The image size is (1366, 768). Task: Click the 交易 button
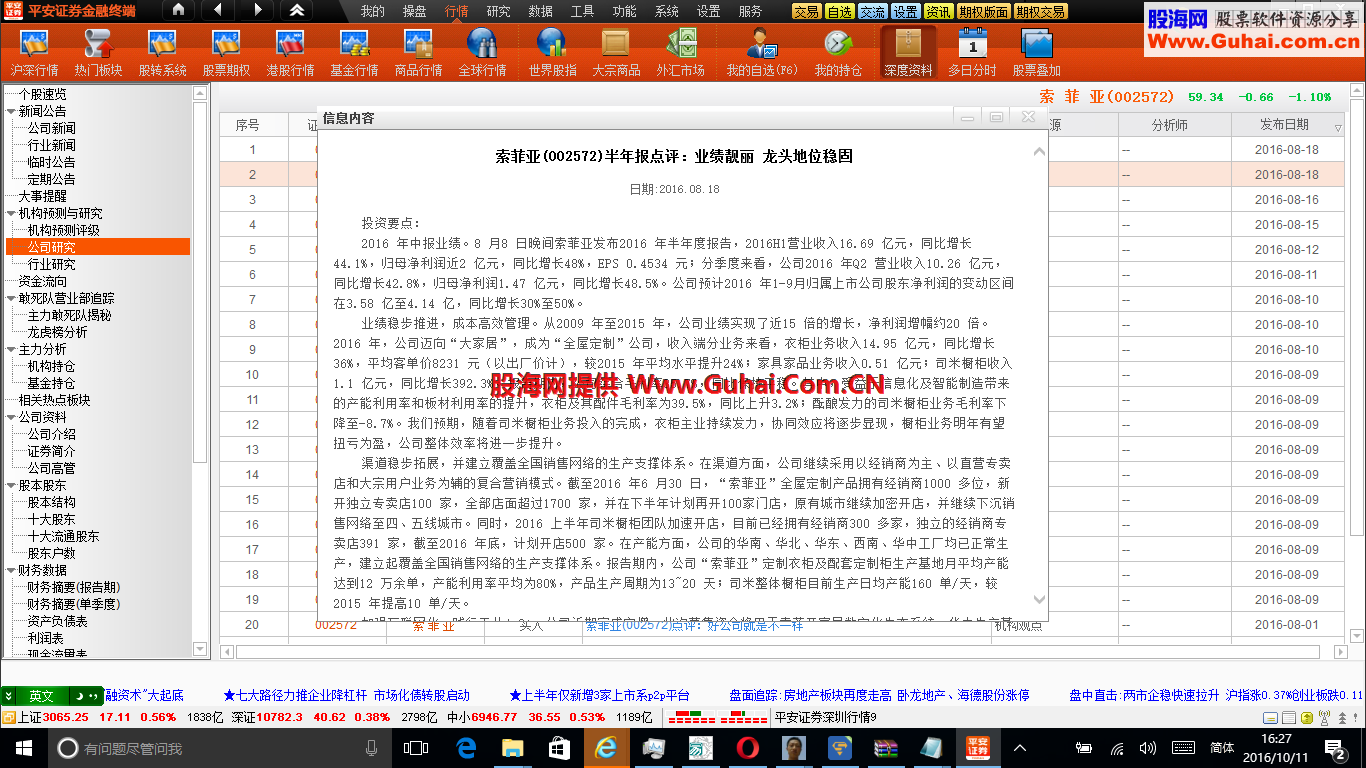click(807, 12)
